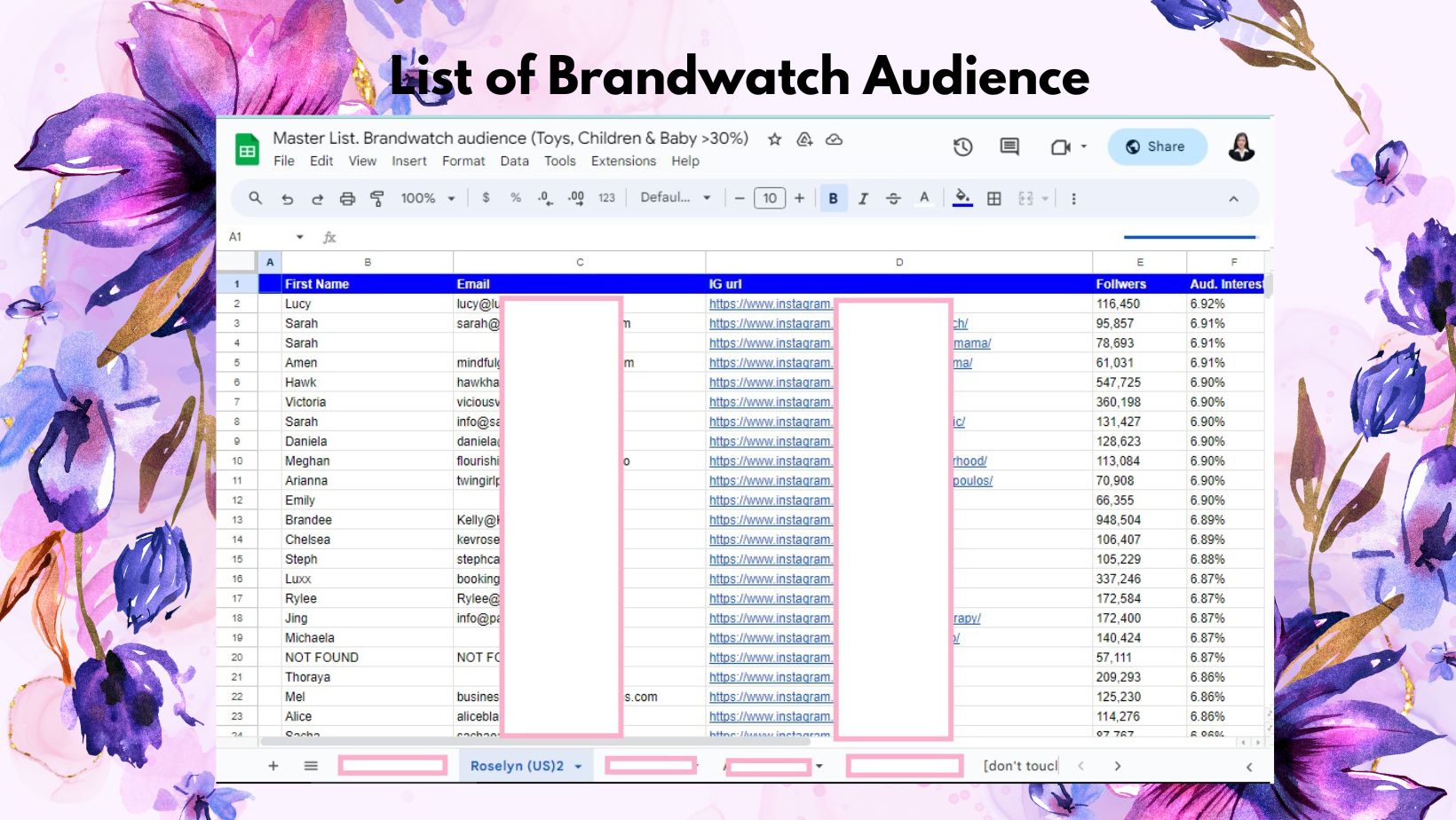This screenshot has width=1456, height=820.
Task: Format as currency with dollar icon
Action: 486,198
